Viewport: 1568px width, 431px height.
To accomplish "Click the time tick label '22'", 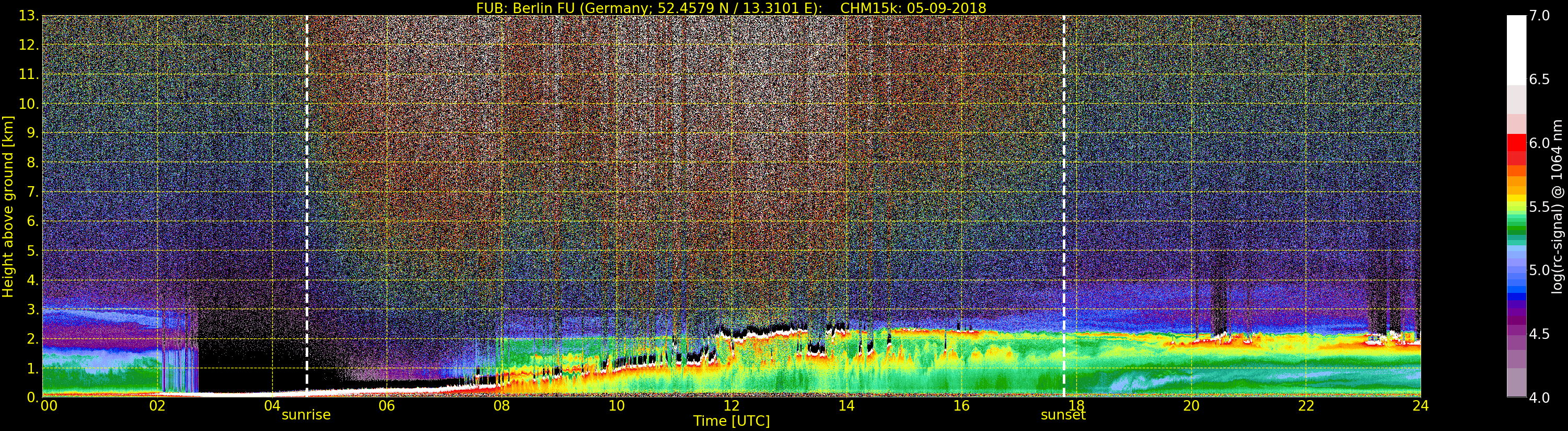I will click(x=1306, y=406).
